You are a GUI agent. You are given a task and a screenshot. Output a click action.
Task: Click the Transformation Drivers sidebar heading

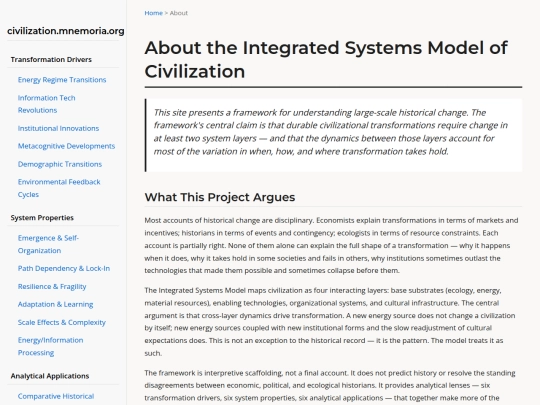[x=51, y=60]
